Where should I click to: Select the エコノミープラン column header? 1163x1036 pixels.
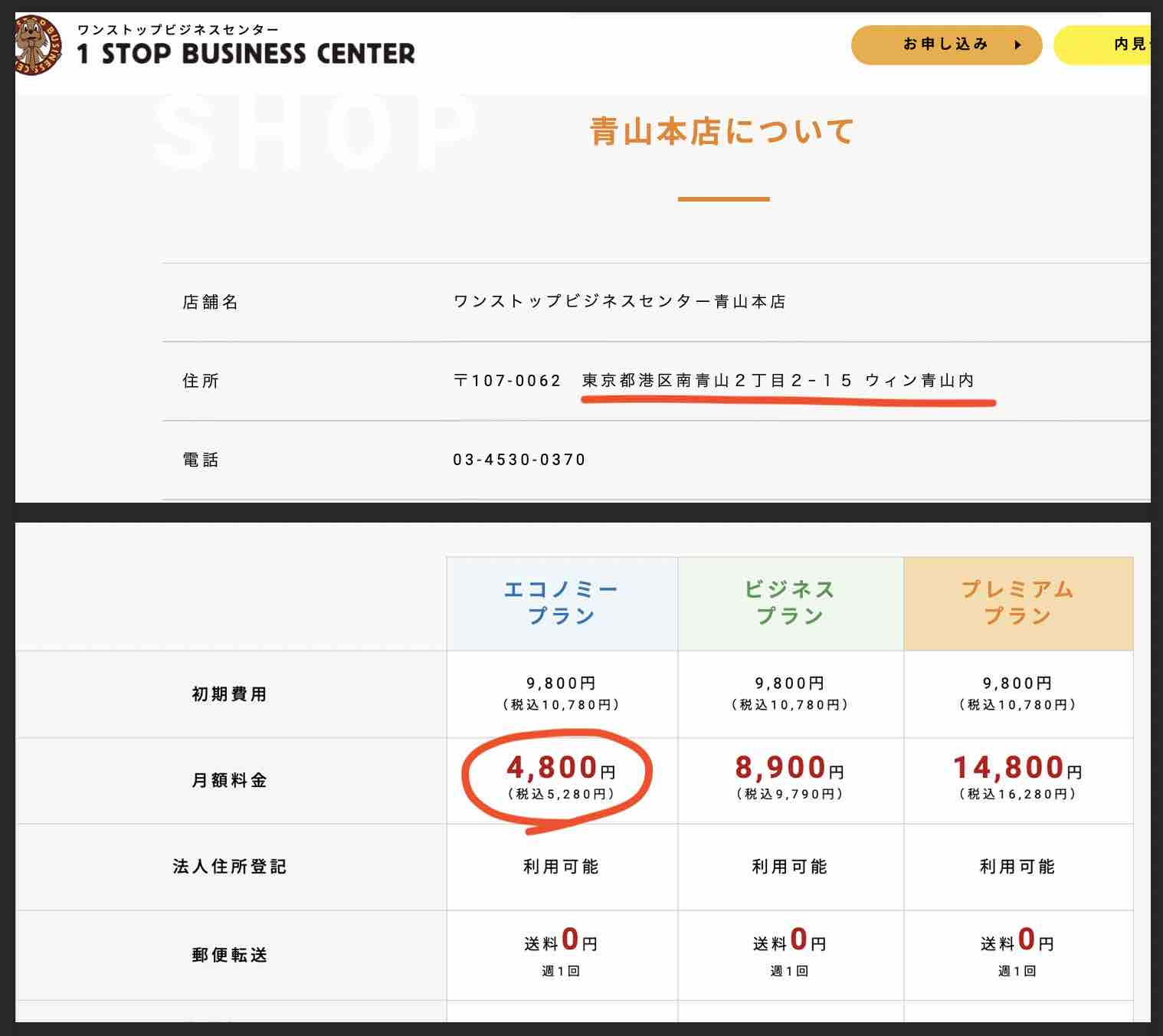point(562,603)
